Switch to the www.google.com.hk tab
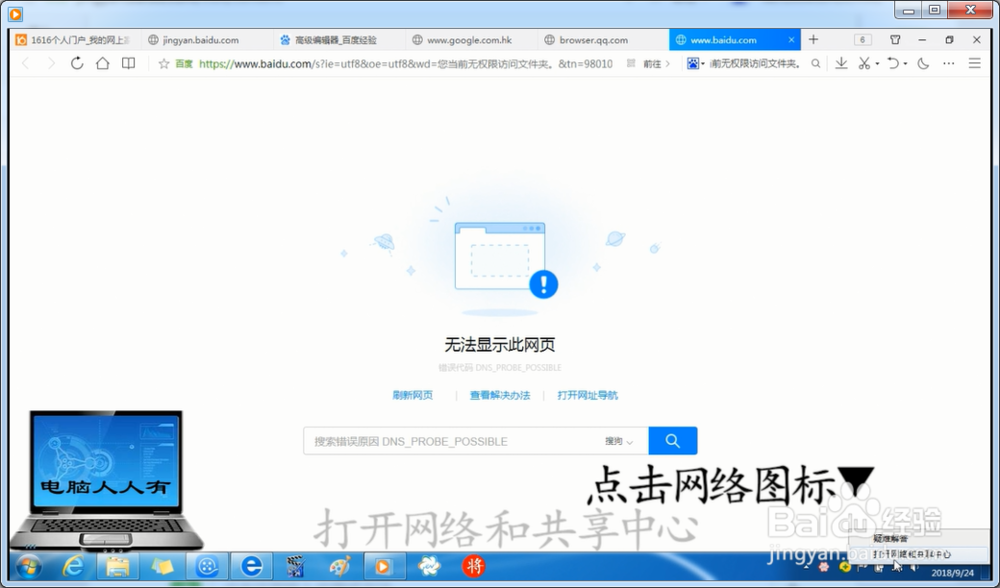 tap(469, 40)
